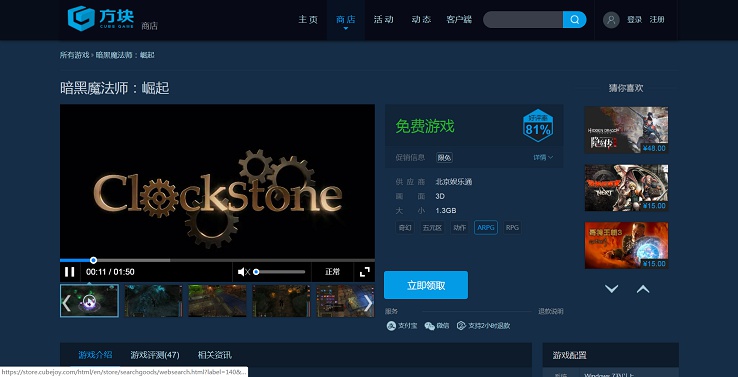Pause the trailer video
Screen dimensions: 738x377
tap(70, 272)
